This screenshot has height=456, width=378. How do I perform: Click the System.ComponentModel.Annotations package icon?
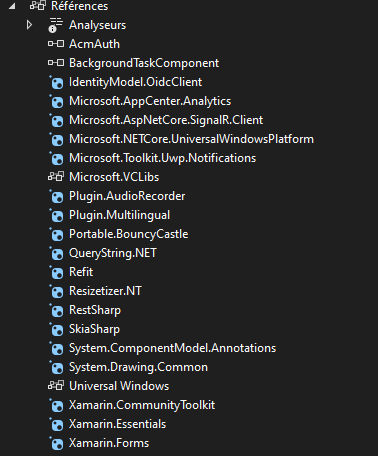pyautogui.click(x=57, y=348)
